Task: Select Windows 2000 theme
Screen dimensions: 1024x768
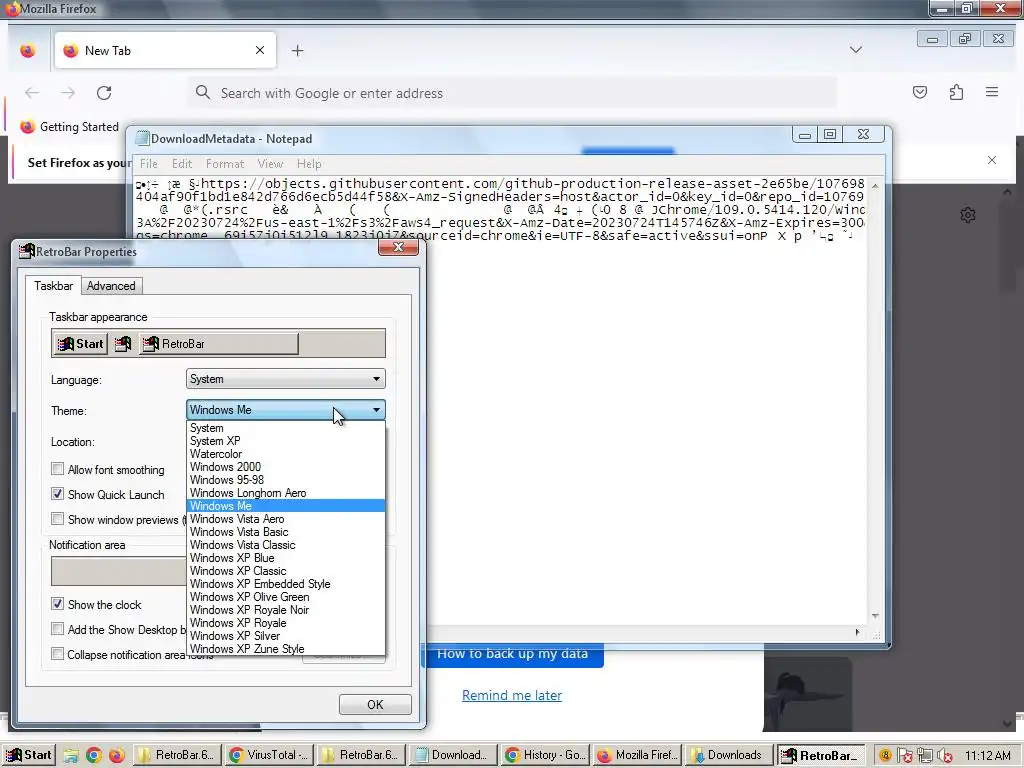Action: [285, 467]
